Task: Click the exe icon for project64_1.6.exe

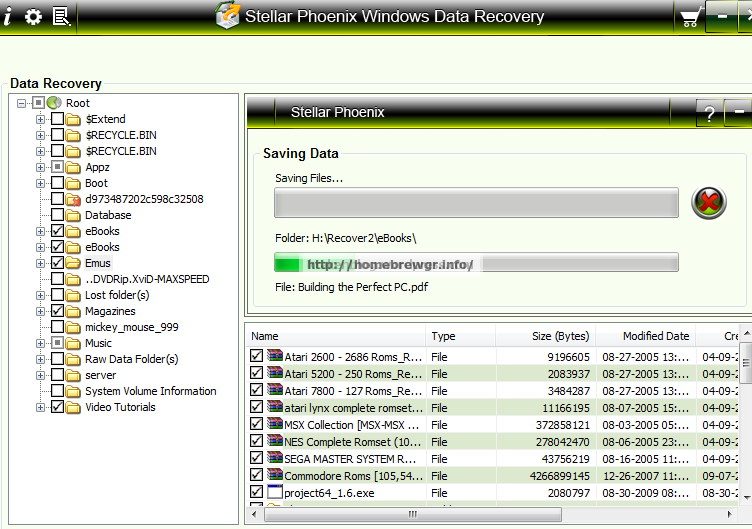Action: (275, 492)
